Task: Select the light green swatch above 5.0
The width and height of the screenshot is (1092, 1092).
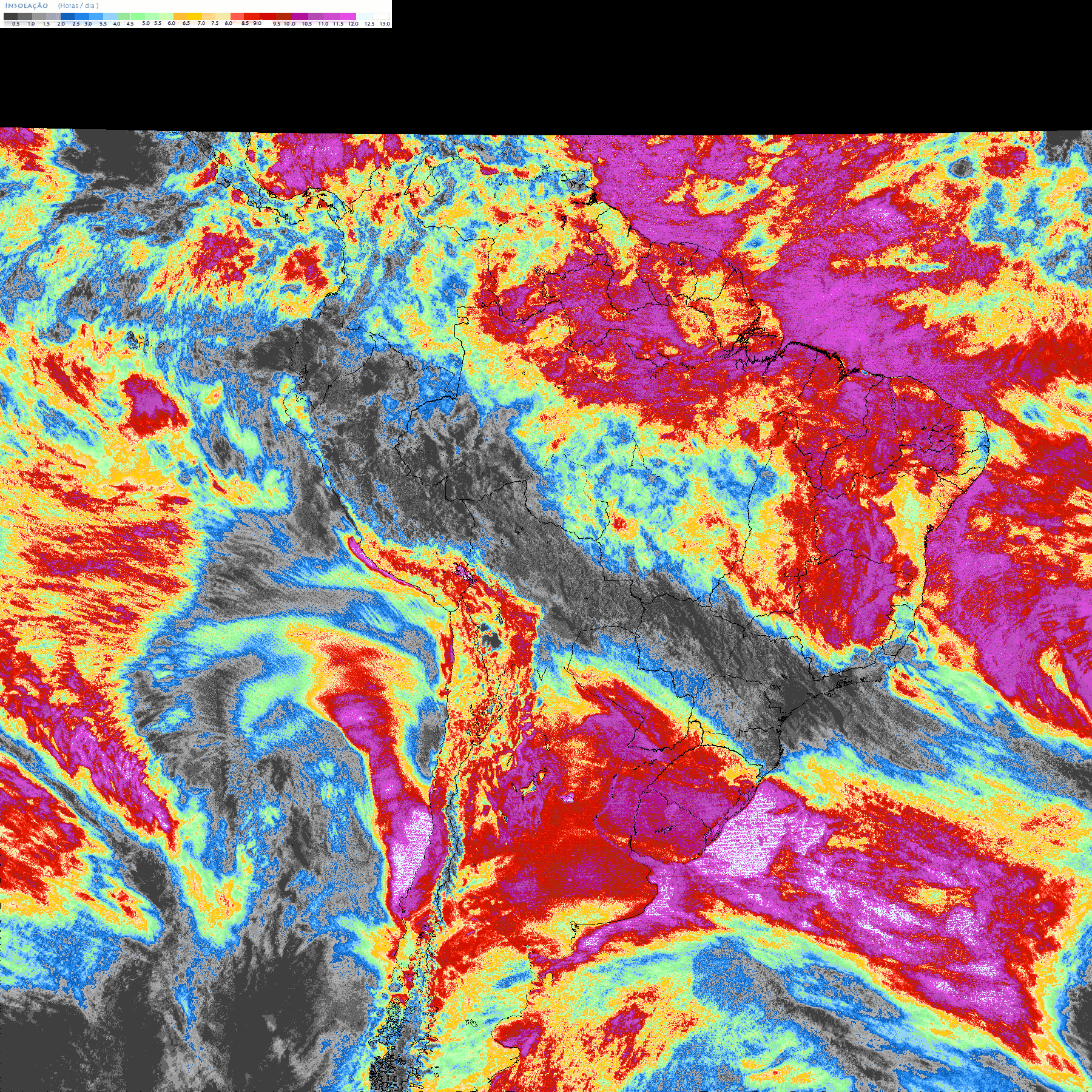Action: pos(138,16)
